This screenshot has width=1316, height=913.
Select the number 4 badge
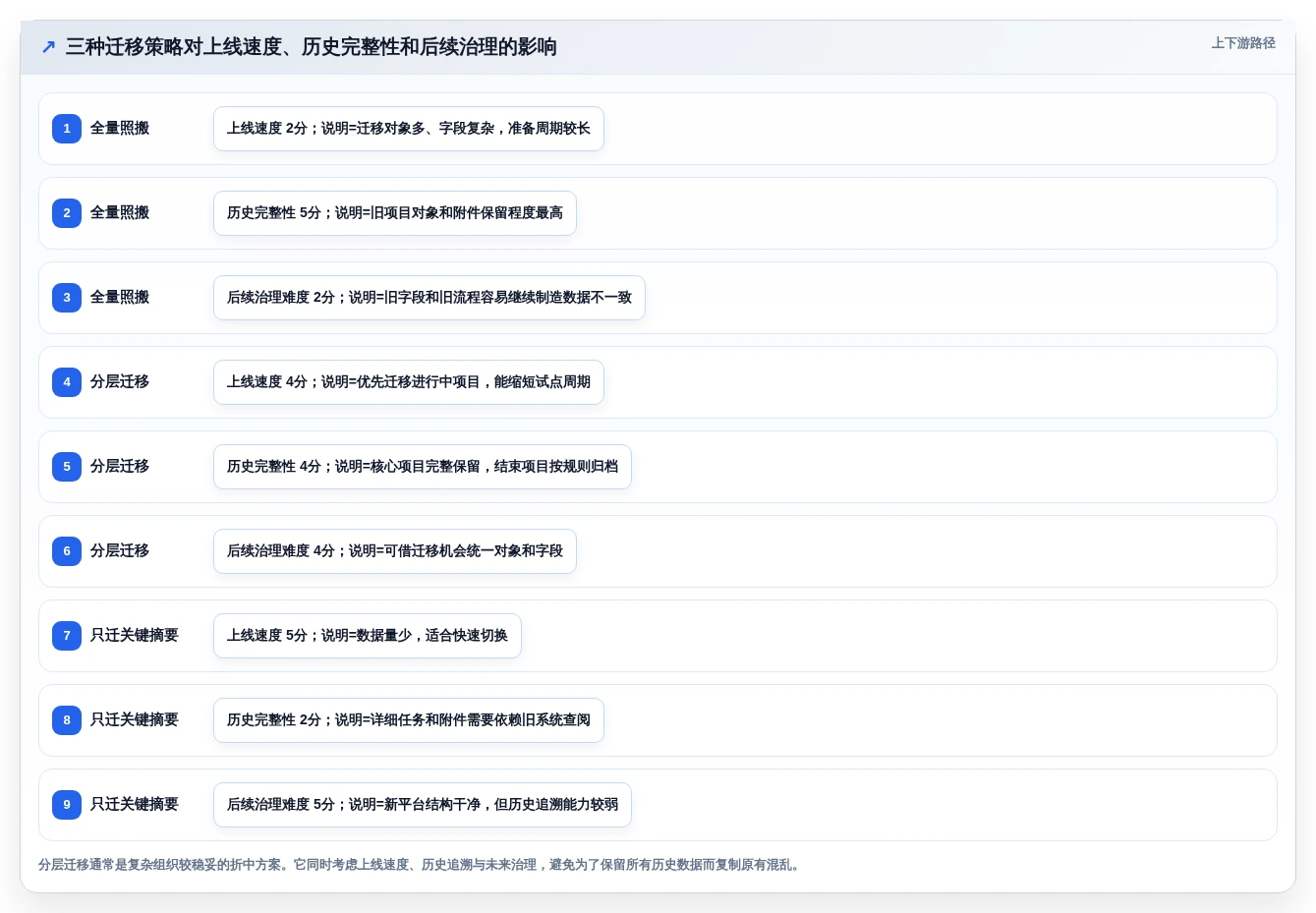67,382
